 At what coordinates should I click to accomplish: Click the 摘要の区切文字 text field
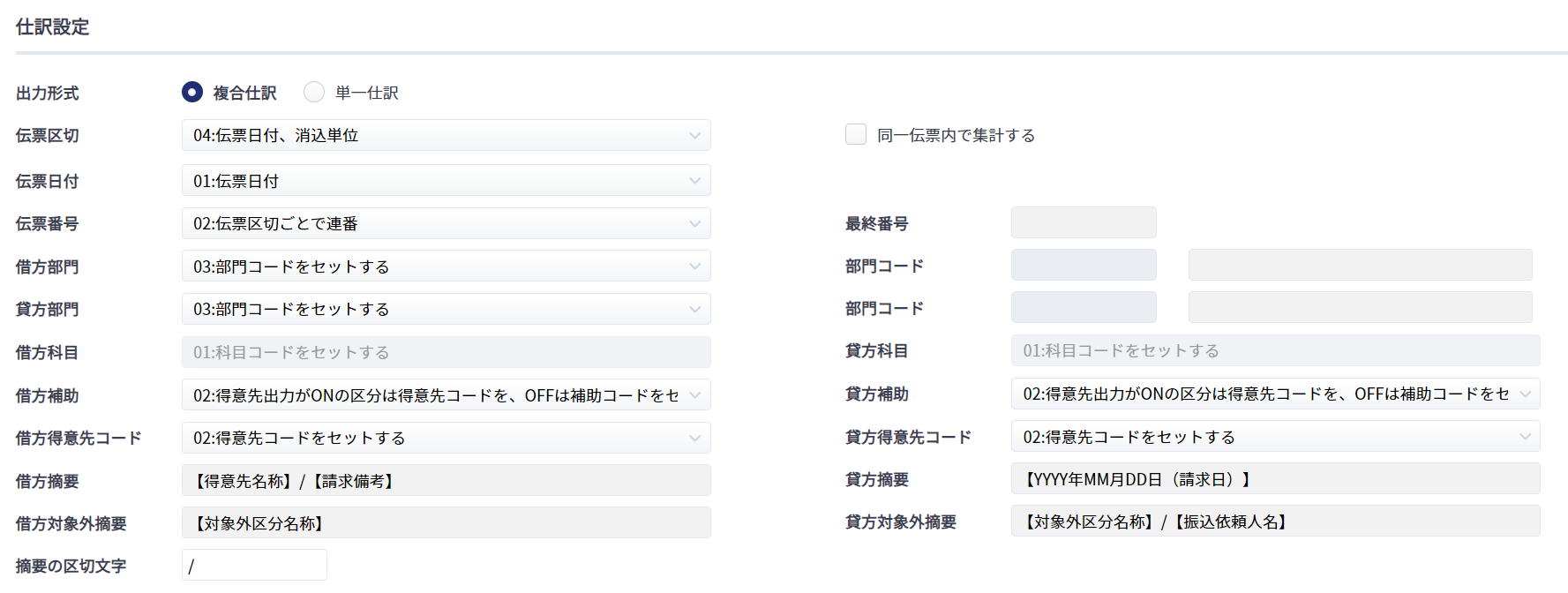[x=254, y=566]
